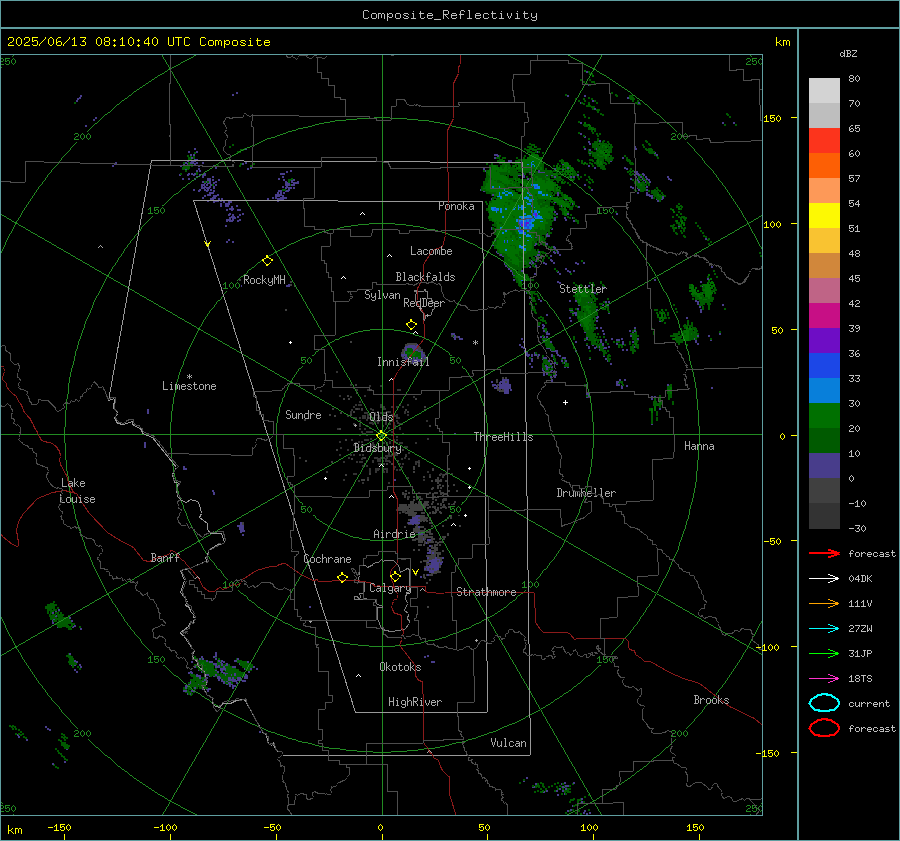Click the small radar echo cell above Innisfail

pyautogui.click(x=412, y=352)
